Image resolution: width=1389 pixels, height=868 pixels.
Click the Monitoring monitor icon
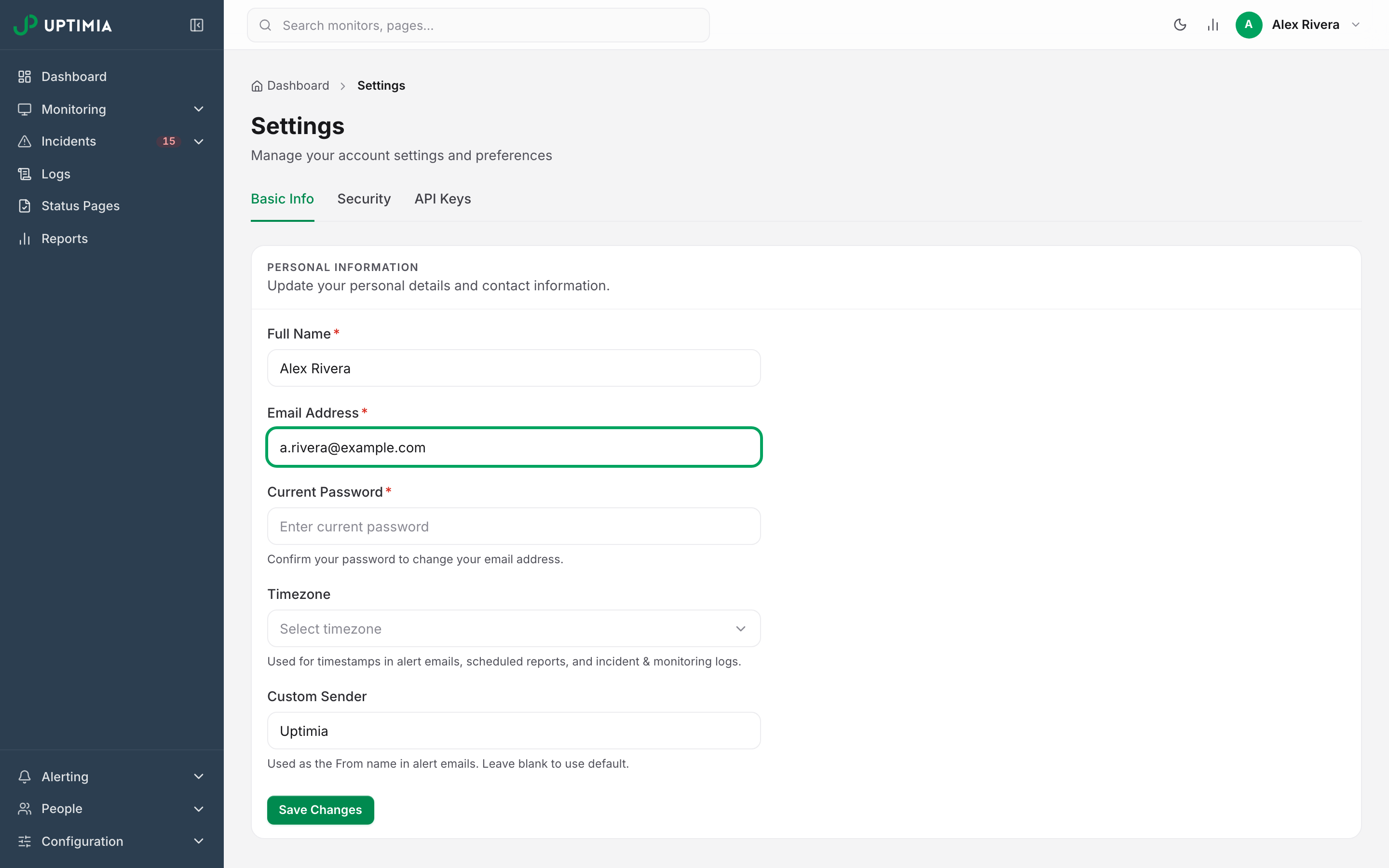25,109
